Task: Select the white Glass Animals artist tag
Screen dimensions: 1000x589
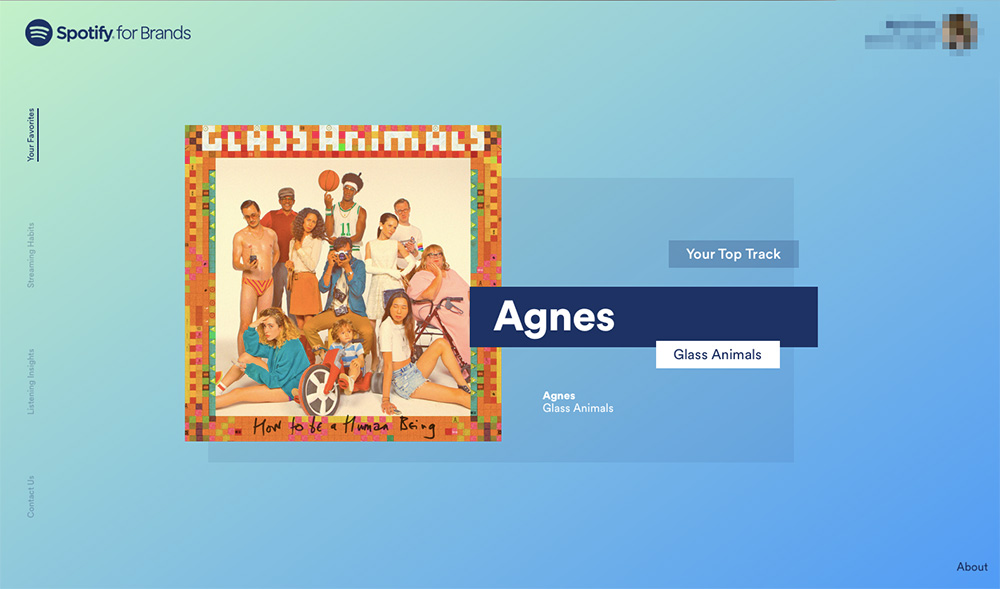Action: [717, 354]
